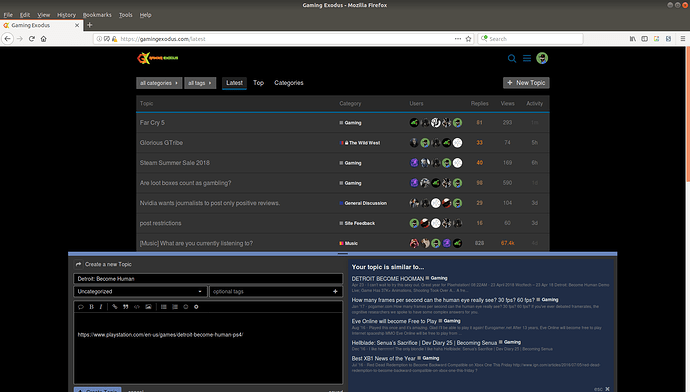The width and height of the screenshot is (690, 392).
Task: Open the post restrictions topic
Action: [x=161, y=223]
